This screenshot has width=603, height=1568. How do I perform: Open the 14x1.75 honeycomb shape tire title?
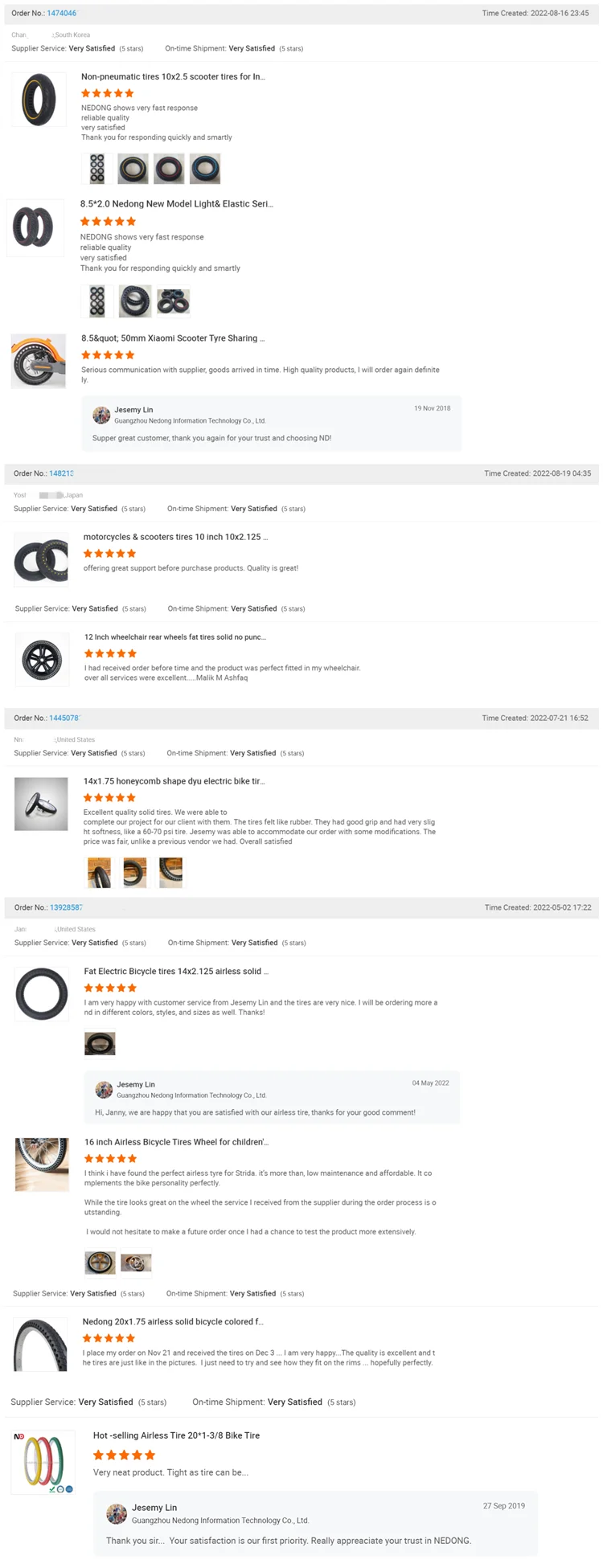(x=174, y=781)
